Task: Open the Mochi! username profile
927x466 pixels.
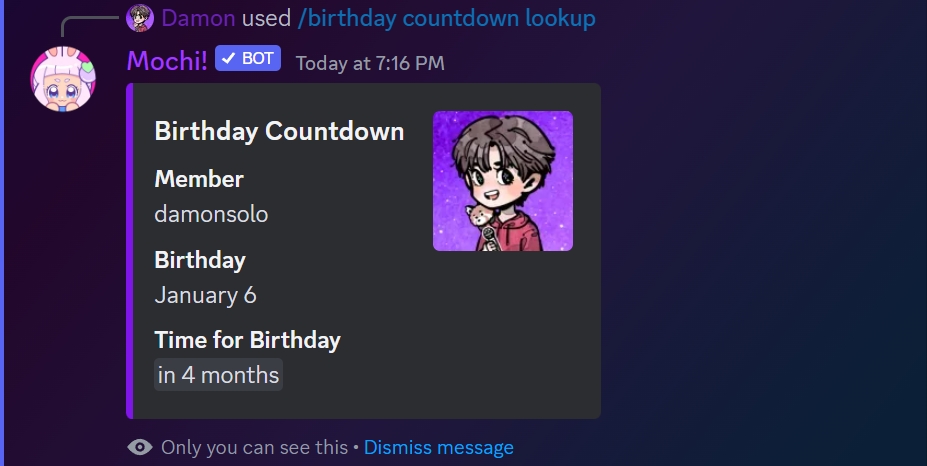Action: (x=167, y=60)
